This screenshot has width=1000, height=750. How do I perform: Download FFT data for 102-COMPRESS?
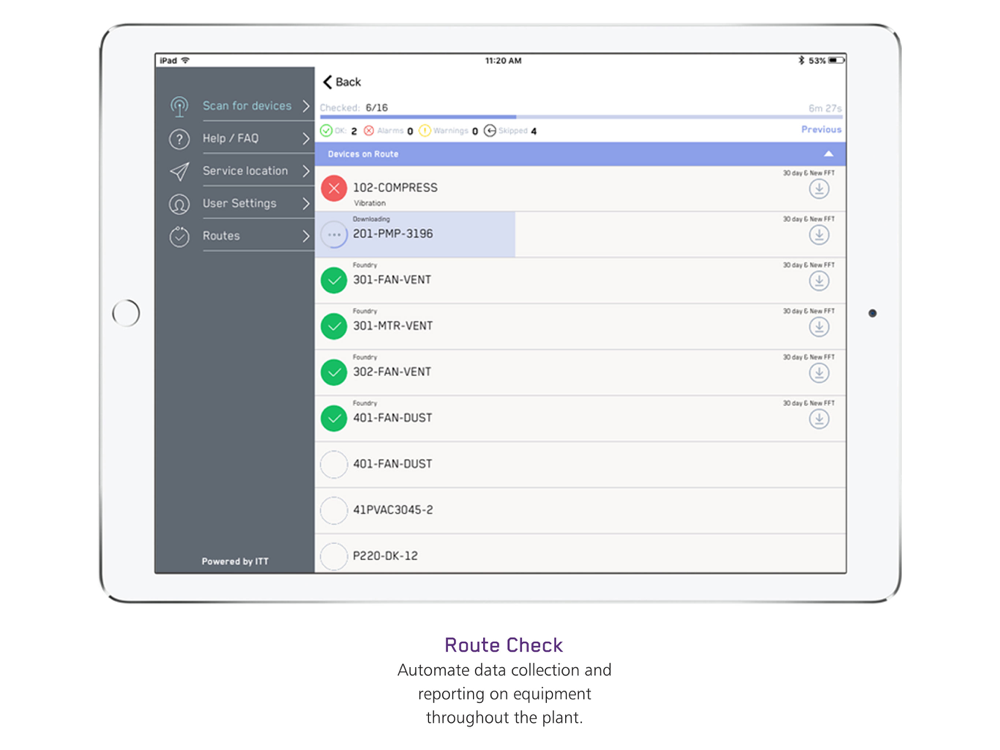coord(819,189)
